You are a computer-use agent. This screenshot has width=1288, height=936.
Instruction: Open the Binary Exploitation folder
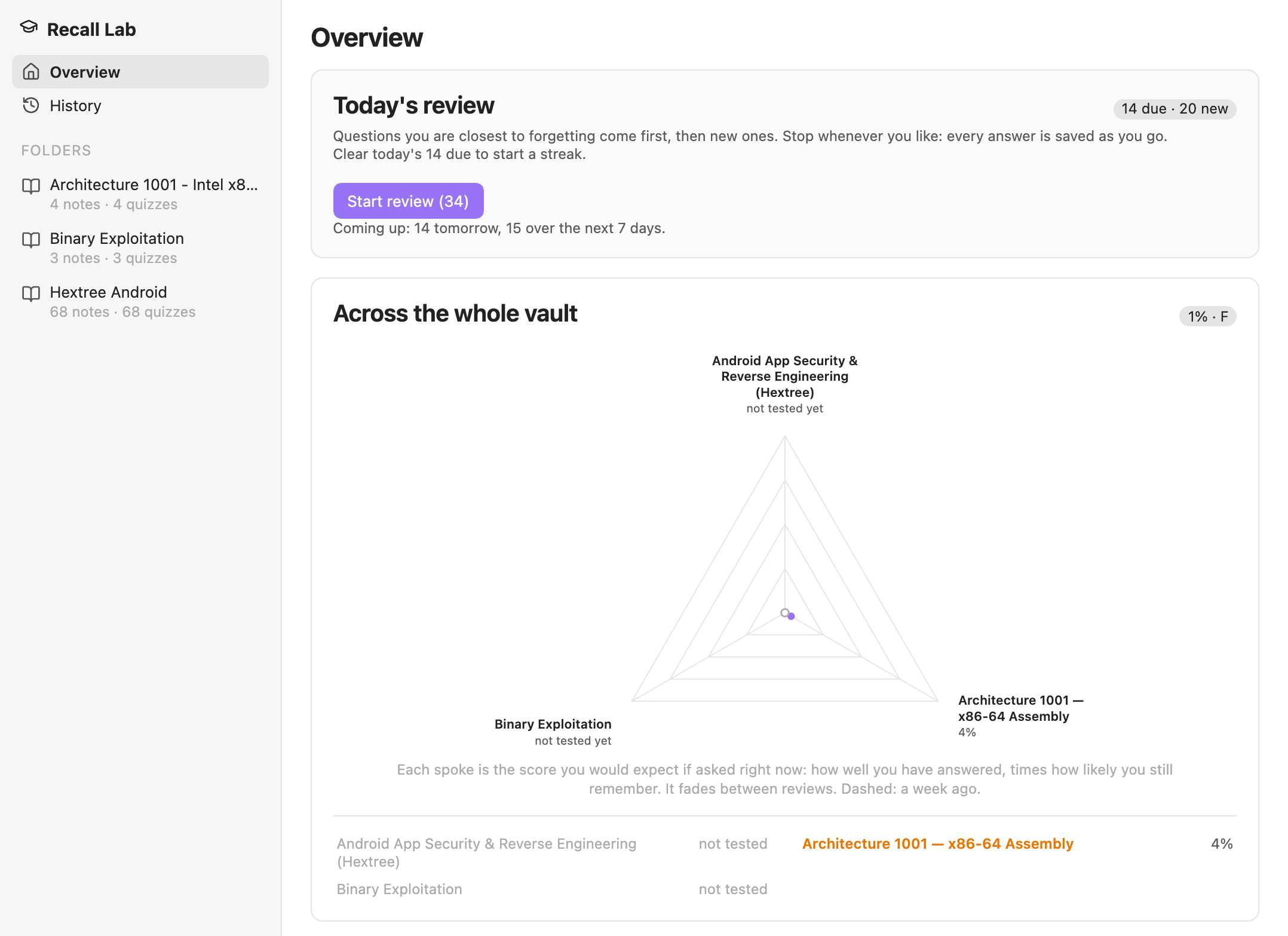(x=140, y=247)
